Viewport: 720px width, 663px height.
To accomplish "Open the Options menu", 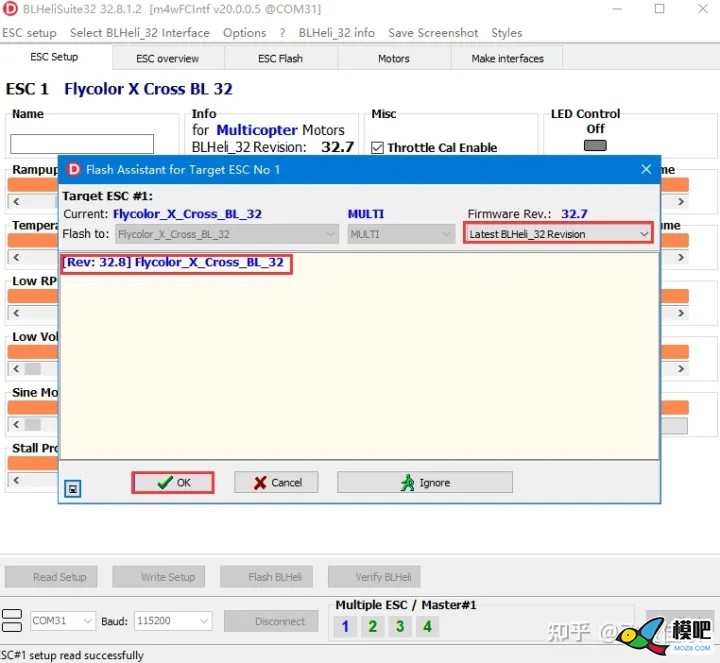I will [x=244, y=33].
